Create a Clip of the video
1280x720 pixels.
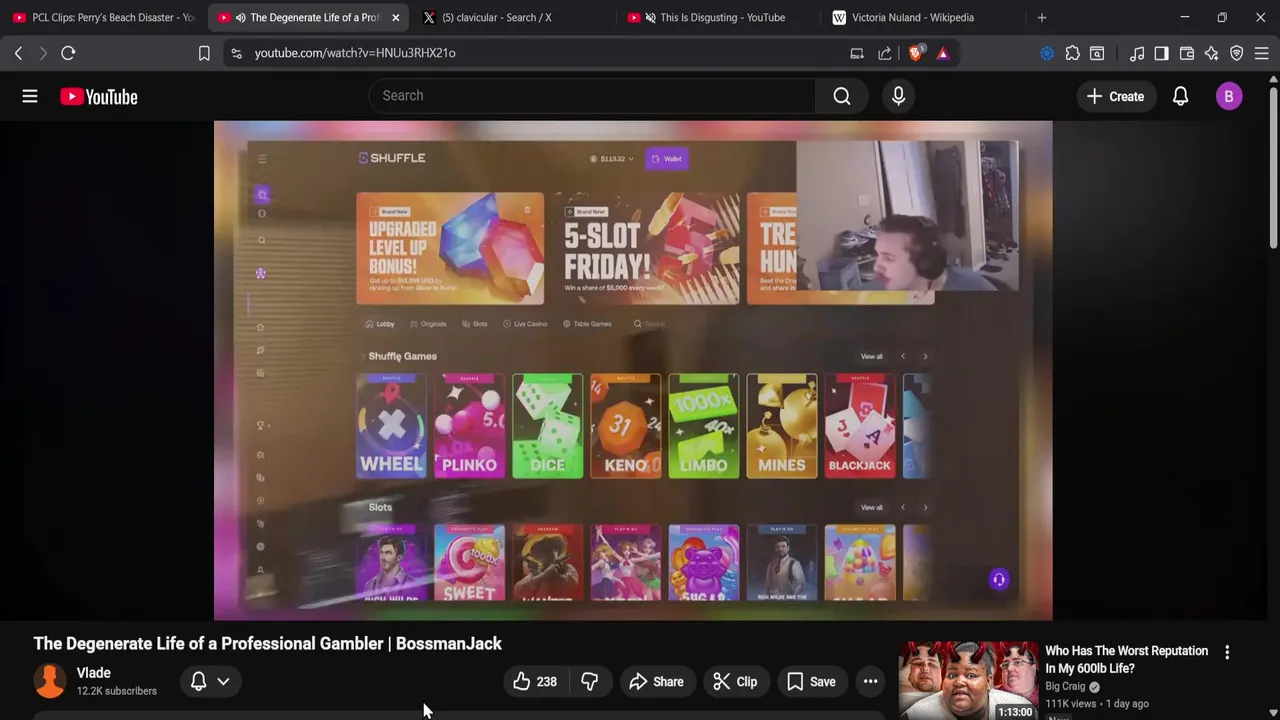tap(735, 682)
